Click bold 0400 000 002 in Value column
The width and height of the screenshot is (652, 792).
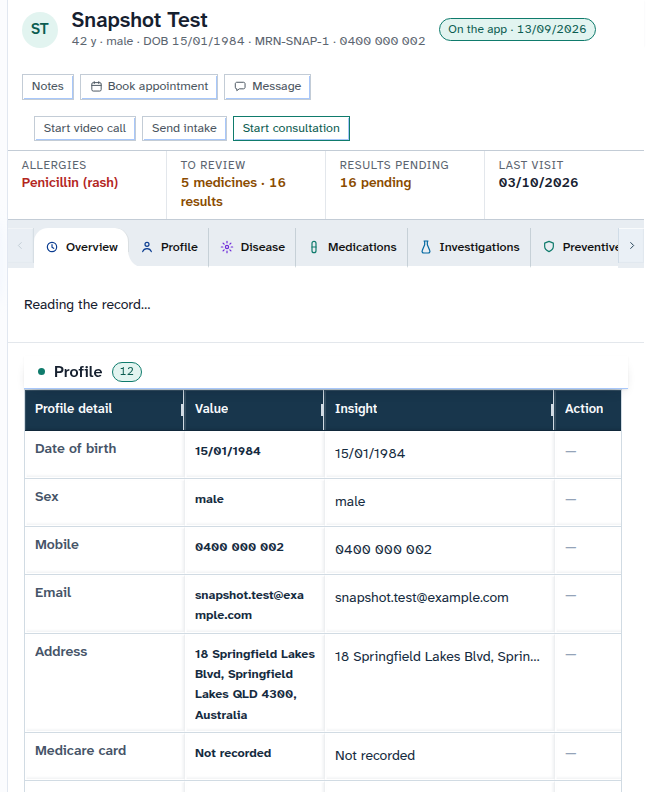click(x=239, y=547)
